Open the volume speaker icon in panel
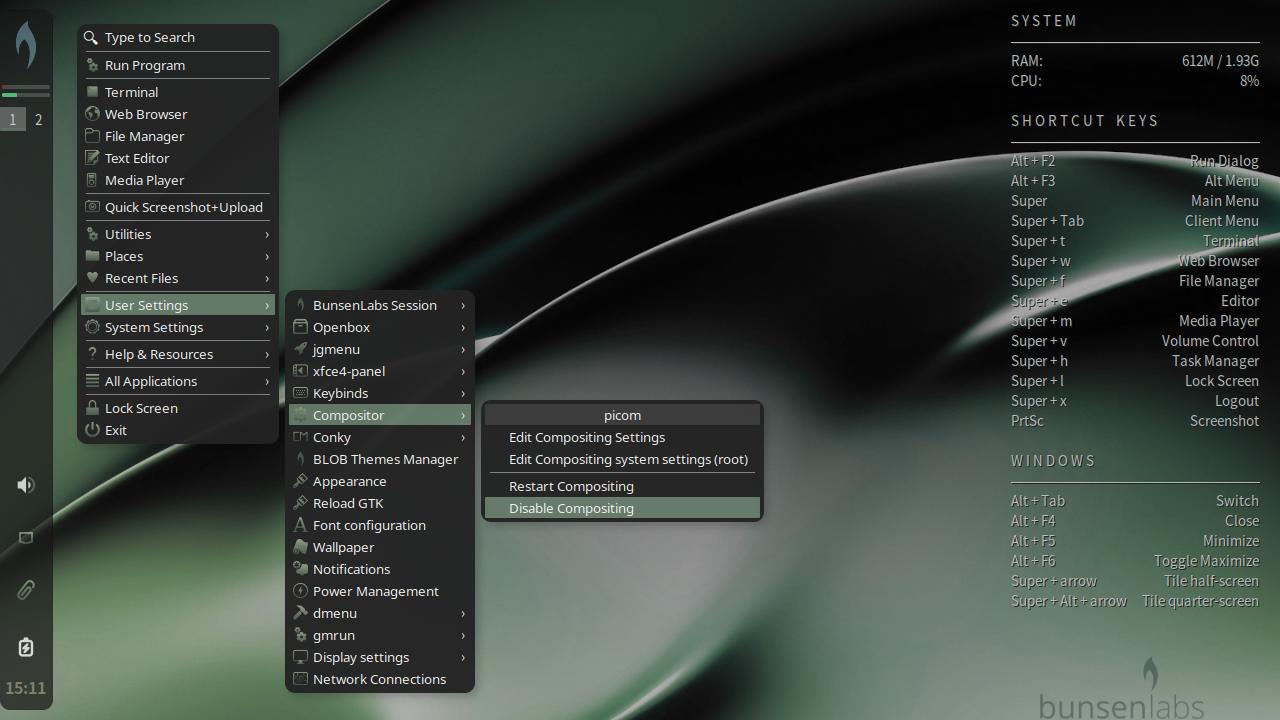 pyautogui.click(x=26, y=485)
